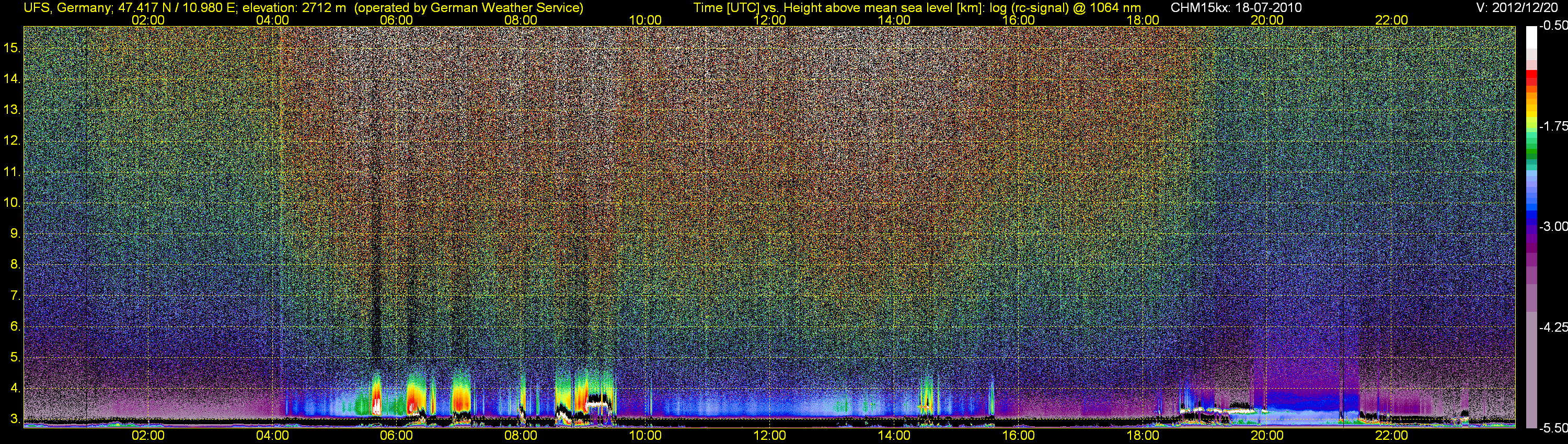Click the instrument date label 'CHM15kx: 18-07-2010'
This screenshot has height=444, width=1568.
[x=1235, y=8]
